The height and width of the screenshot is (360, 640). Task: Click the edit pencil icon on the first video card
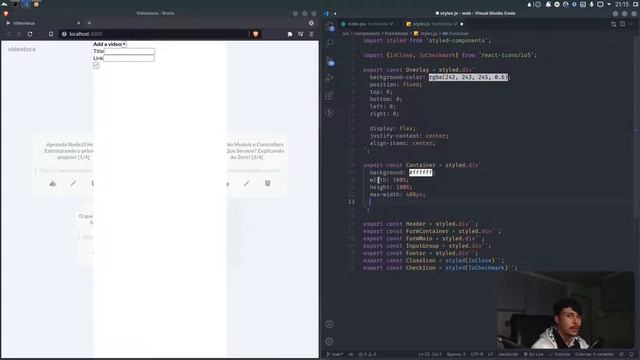click(73, 184)
